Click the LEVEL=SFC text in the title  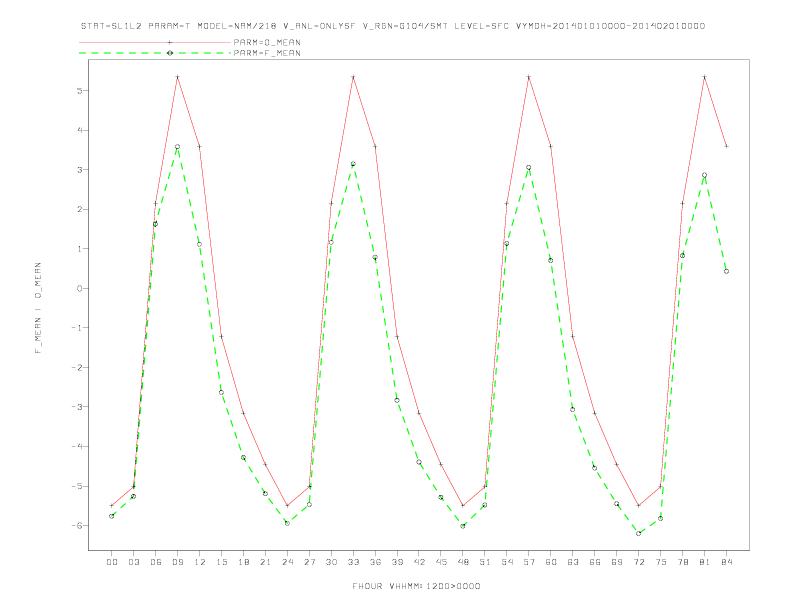[481, 26]
